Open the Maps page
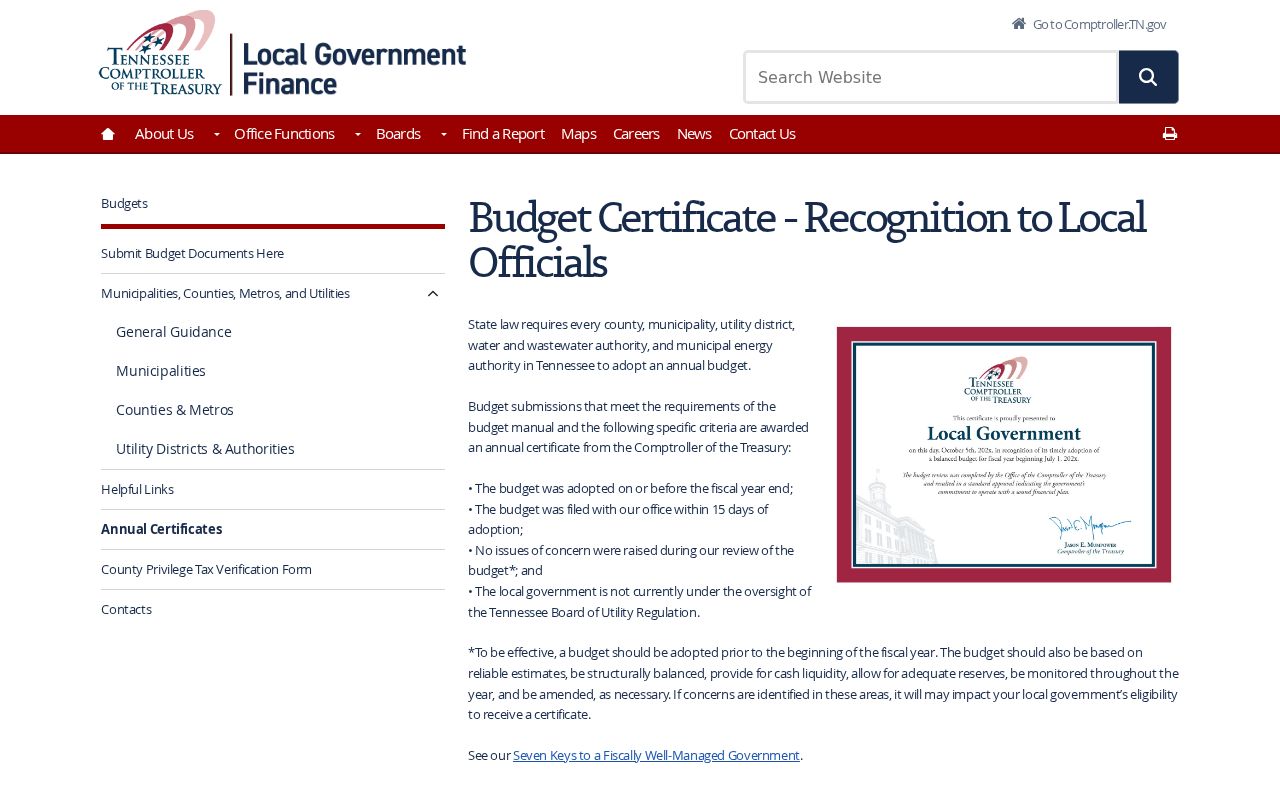Image resolution: width=1280 pixels, height=800 pixels. [x=578, y=134]
